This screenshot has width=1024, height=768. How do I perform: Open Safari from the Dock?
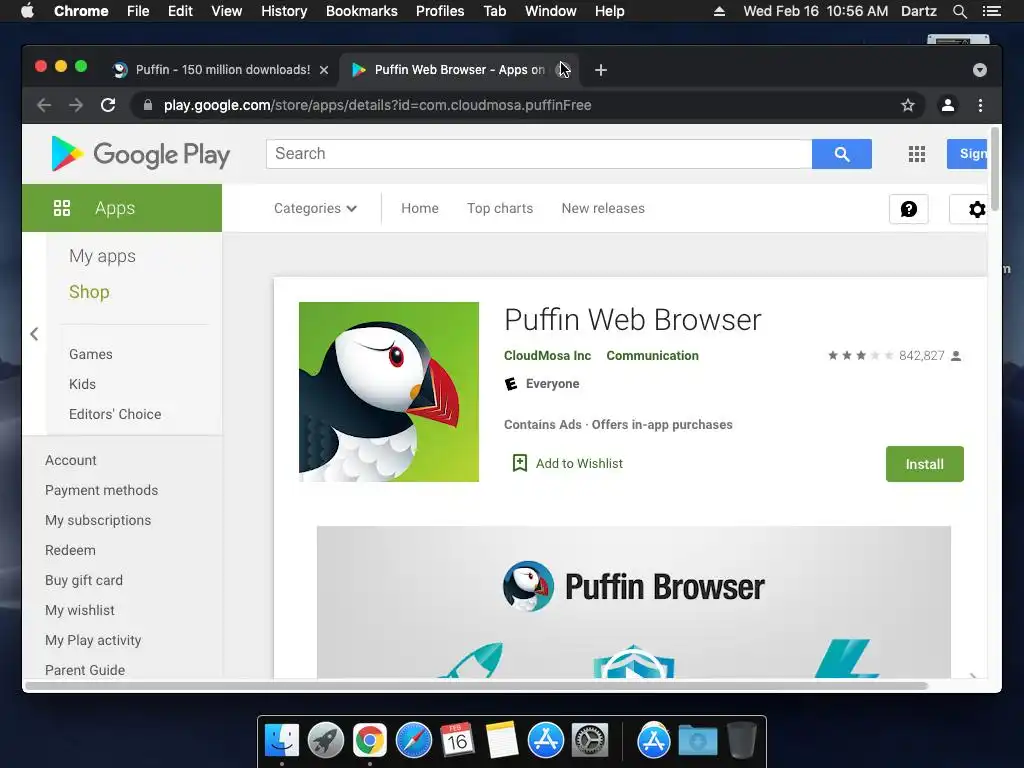(413, 741)
